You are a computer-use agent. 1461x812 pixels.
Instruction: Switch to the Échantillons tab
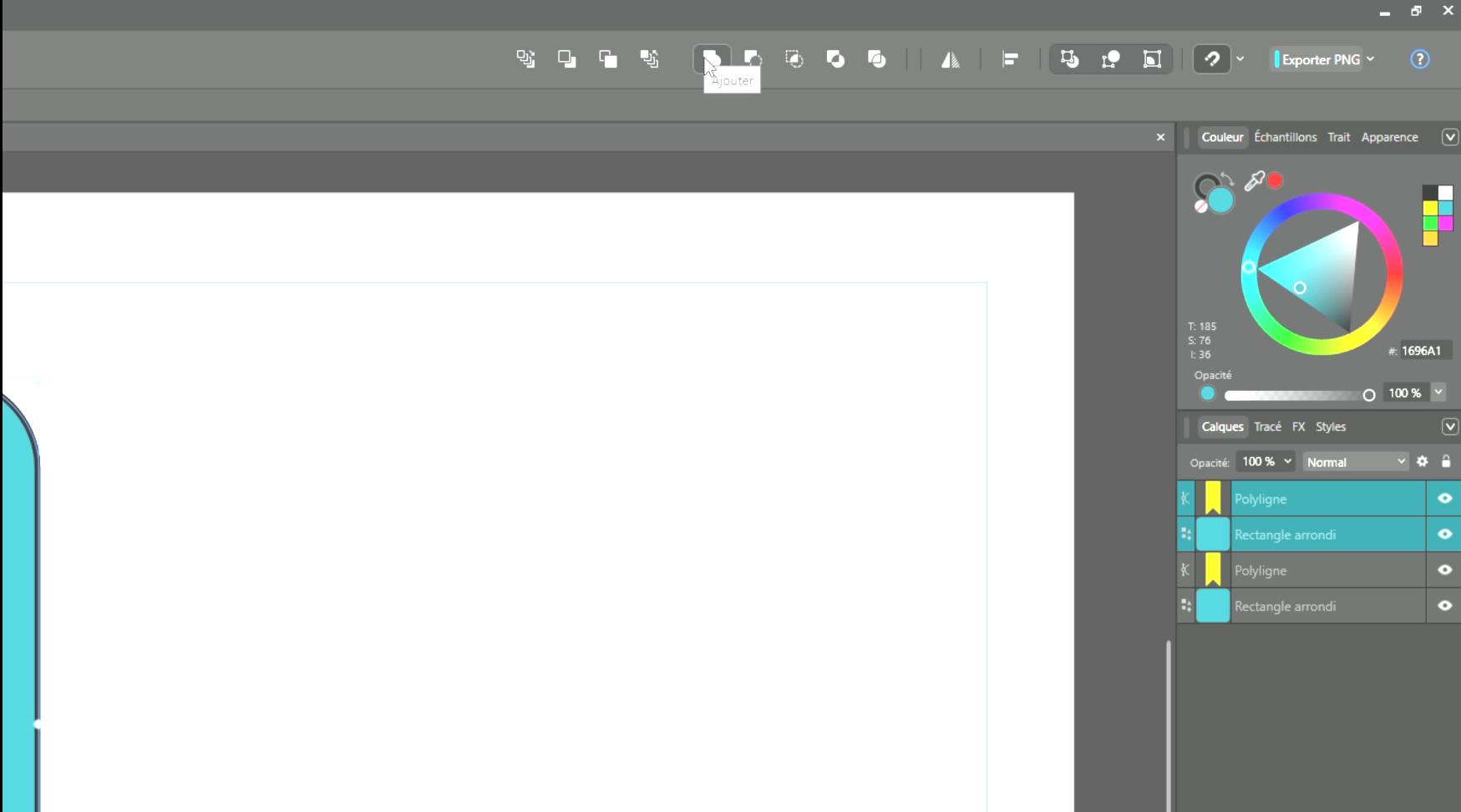click(1285, 137)
